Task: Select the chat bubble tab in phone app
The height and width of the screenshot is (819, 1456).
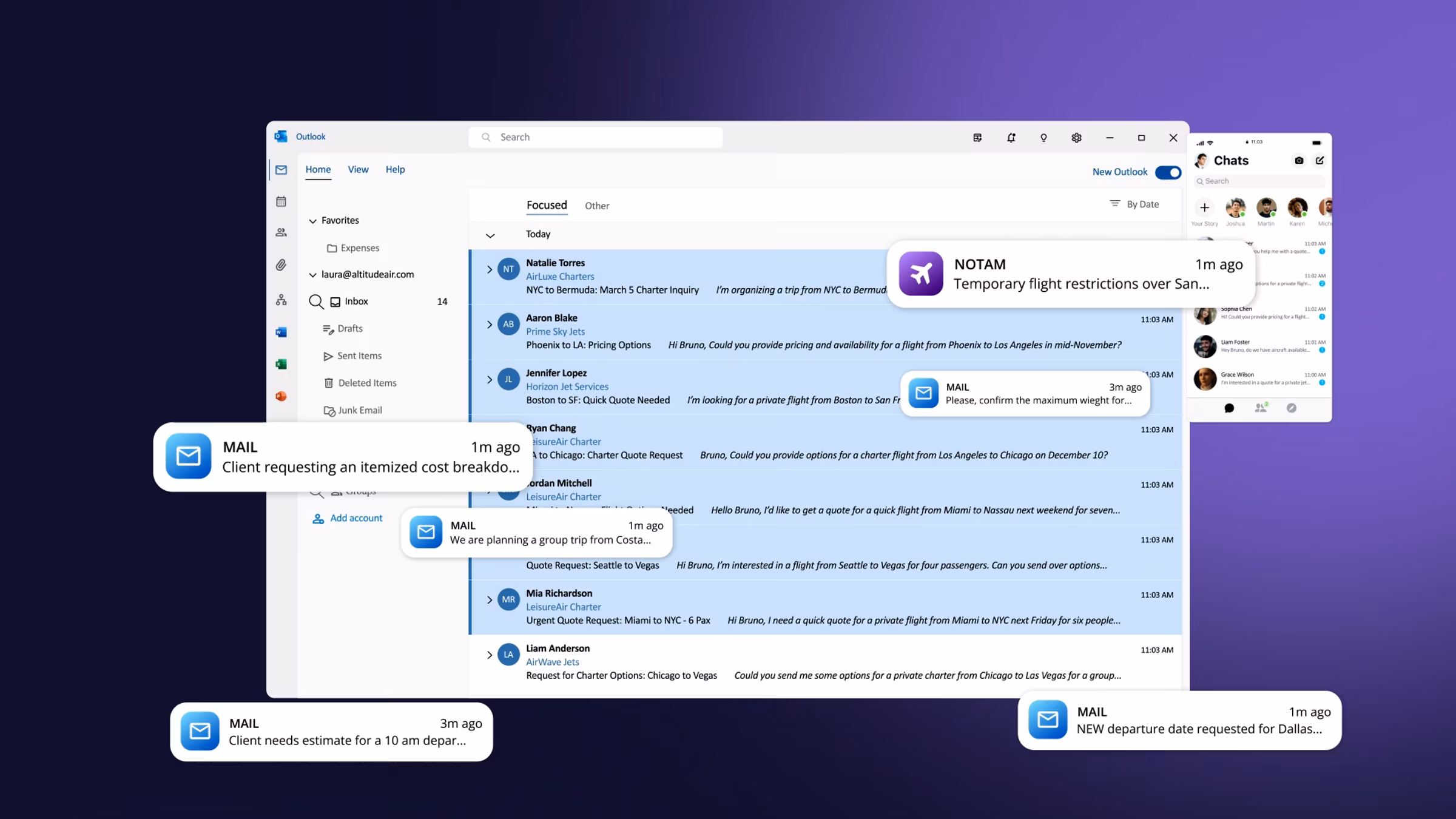Action: click(x=1229, y=408)
